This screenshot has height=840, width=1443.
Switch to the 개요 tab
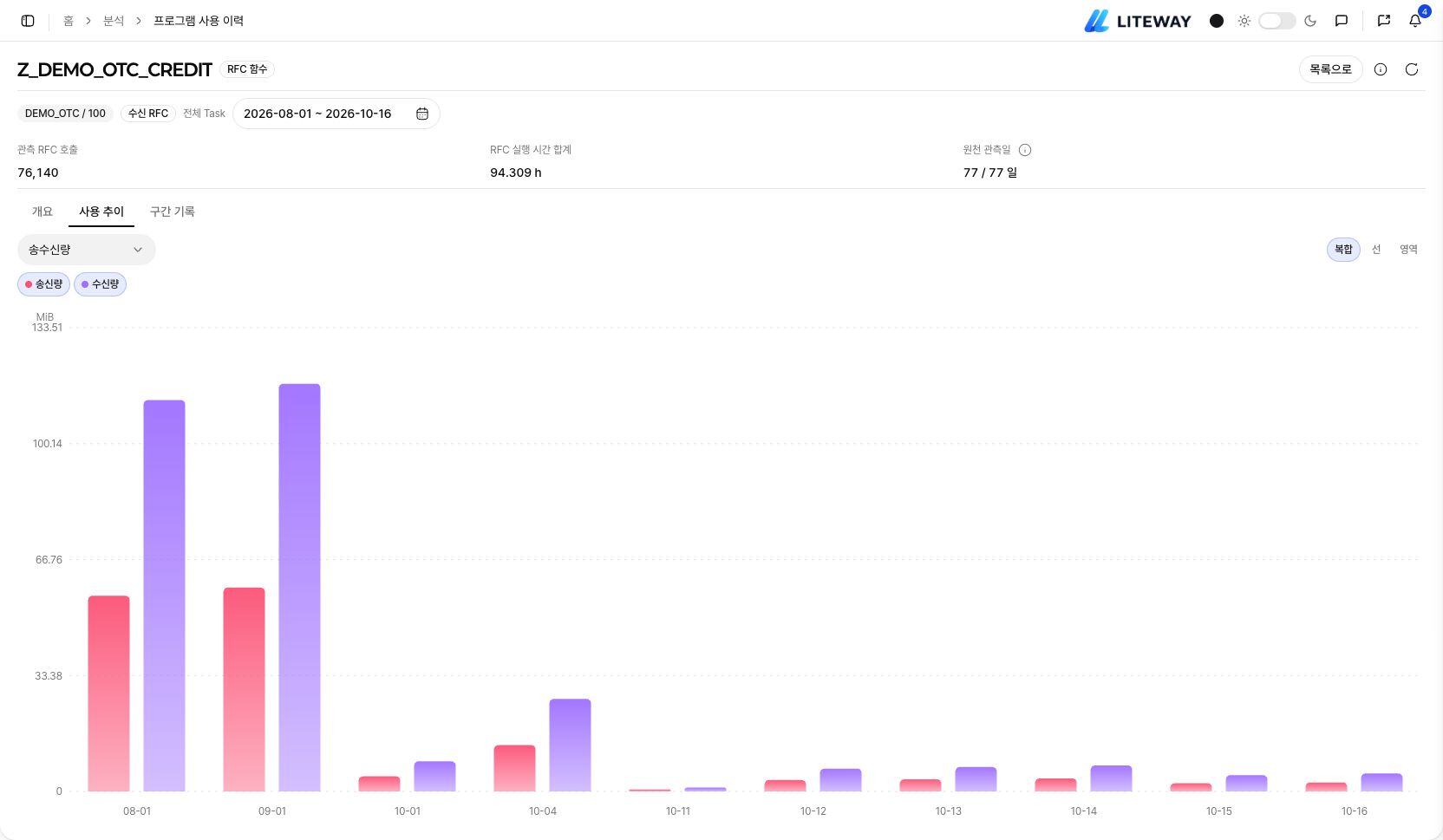point(42,212)
